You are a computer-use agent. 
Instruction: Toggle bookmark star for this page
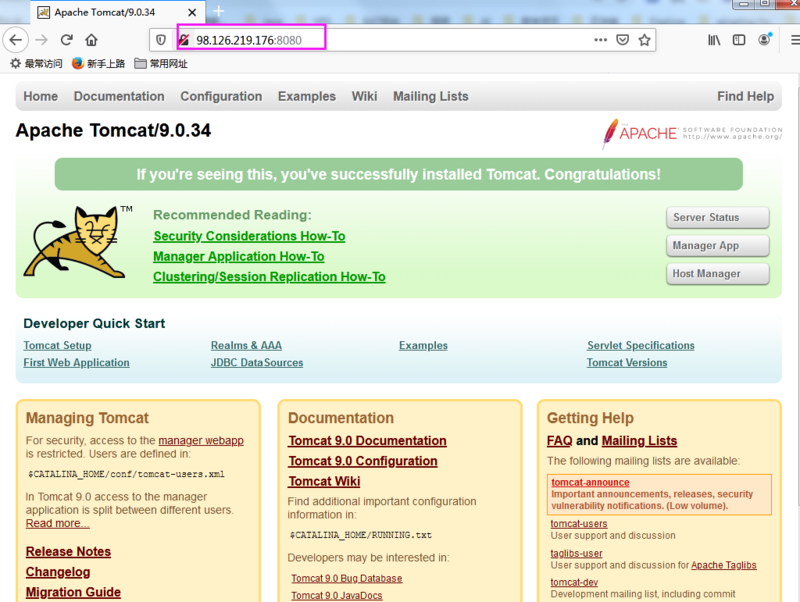(x=645, y=40)
